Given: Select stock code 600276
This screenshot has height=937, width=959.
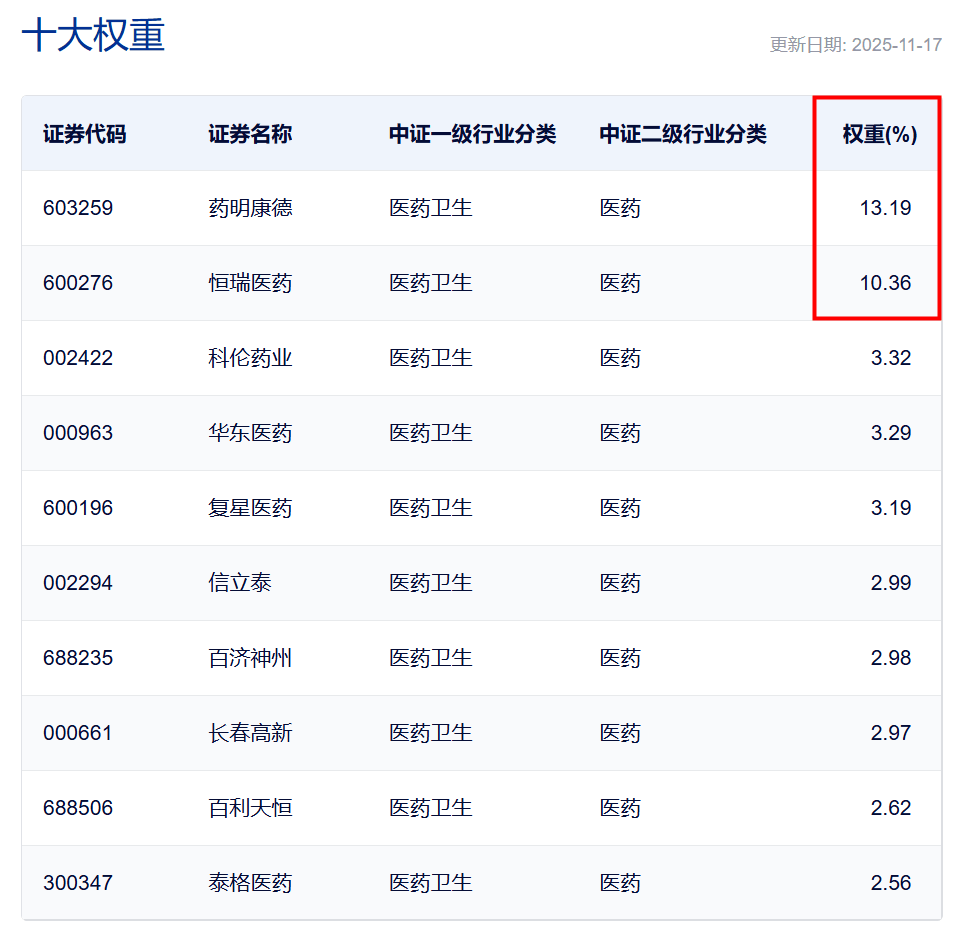Looking at the screenshot, I should [x=78, y=283].
